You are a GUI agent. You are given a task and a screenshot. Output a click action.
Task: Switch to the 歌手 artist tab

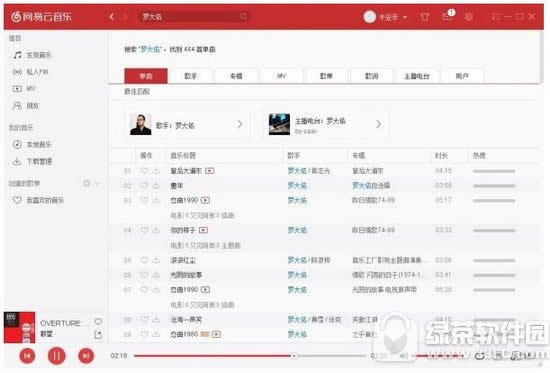(191, 76)
